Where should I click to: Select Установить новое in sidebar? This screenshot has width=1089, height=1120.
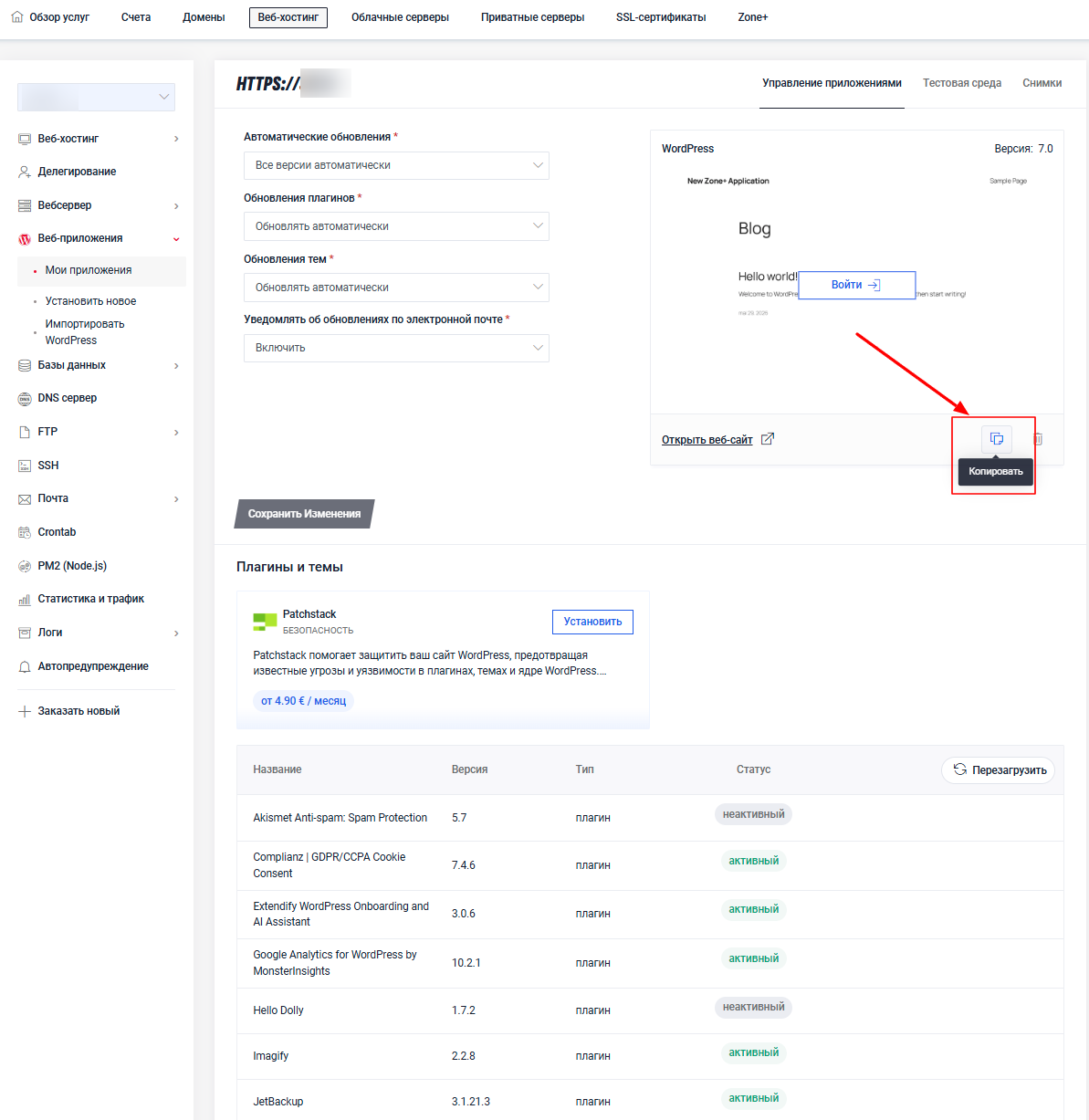point(90,301)
